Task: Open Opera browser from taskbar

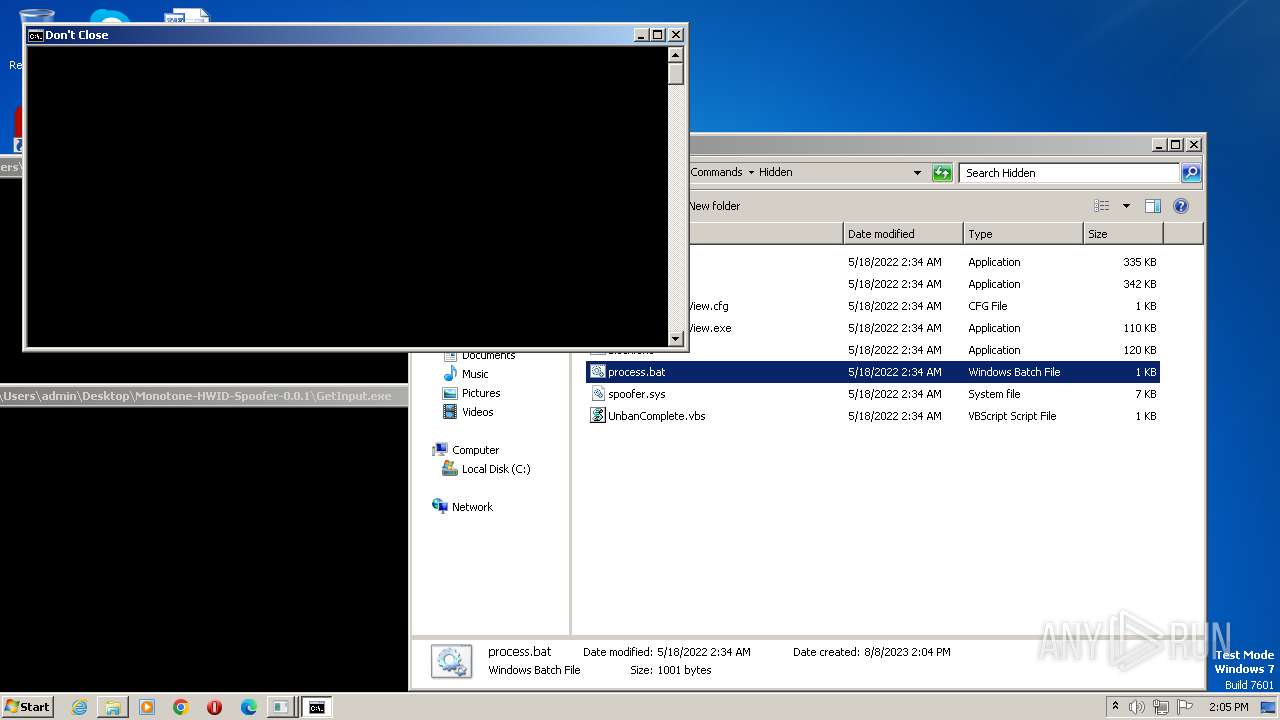Action: pos(215,707)
